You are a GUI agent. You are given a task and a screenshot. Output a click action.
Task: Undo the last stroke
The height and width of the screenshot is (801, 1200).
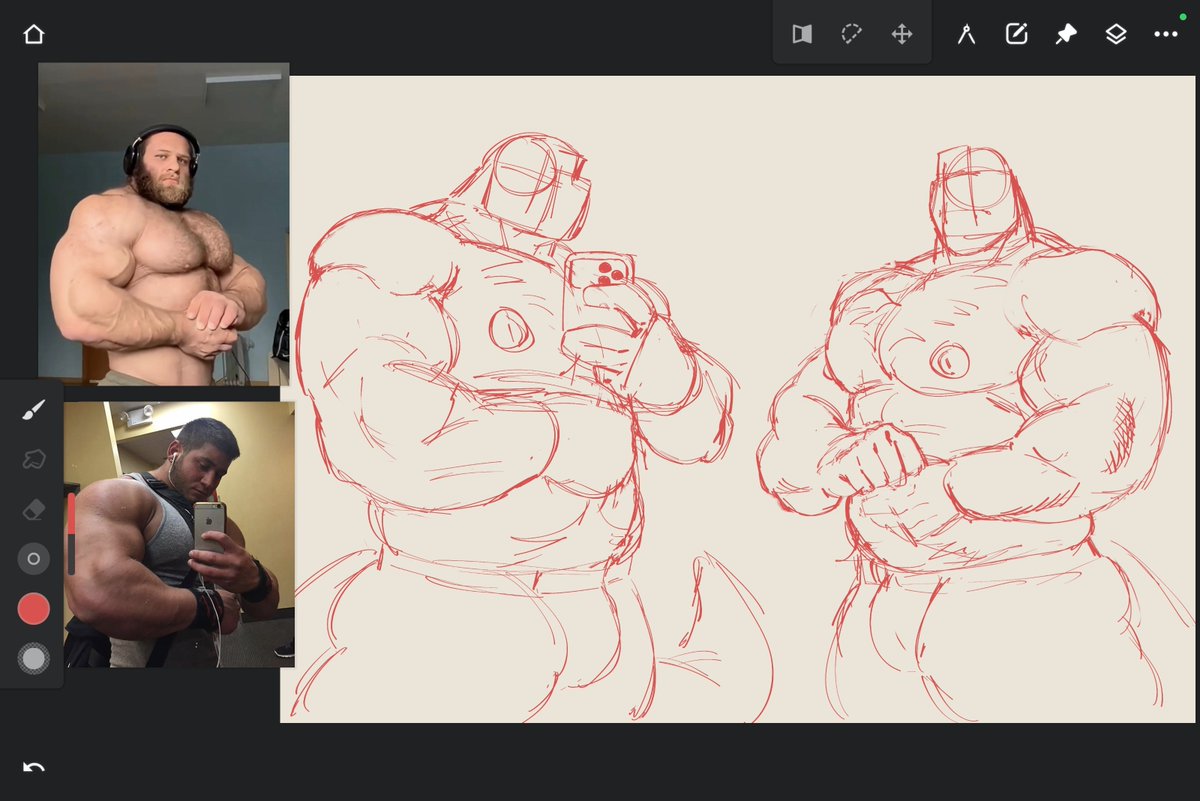tap(33, 767)
